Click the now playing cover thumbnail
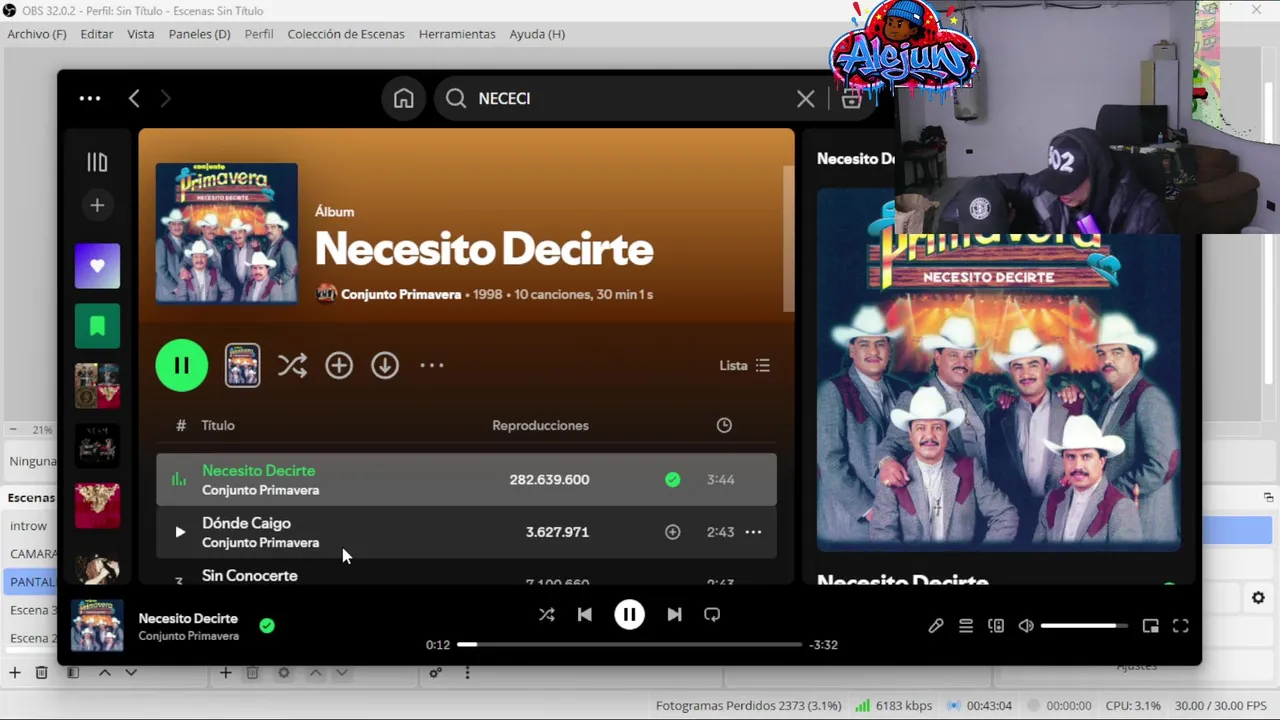 click(97, 626)
